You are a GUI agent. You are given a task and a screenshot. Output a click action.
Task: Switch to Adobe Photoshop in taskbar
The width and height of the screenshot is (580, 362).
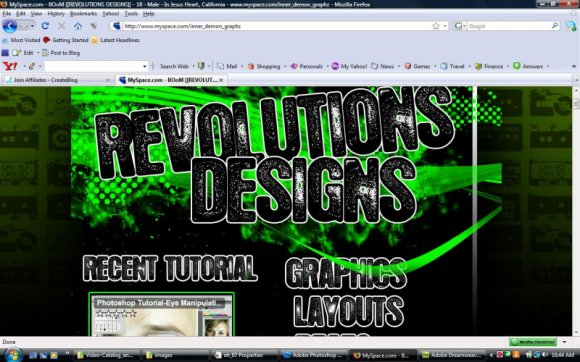click(313, 355)
